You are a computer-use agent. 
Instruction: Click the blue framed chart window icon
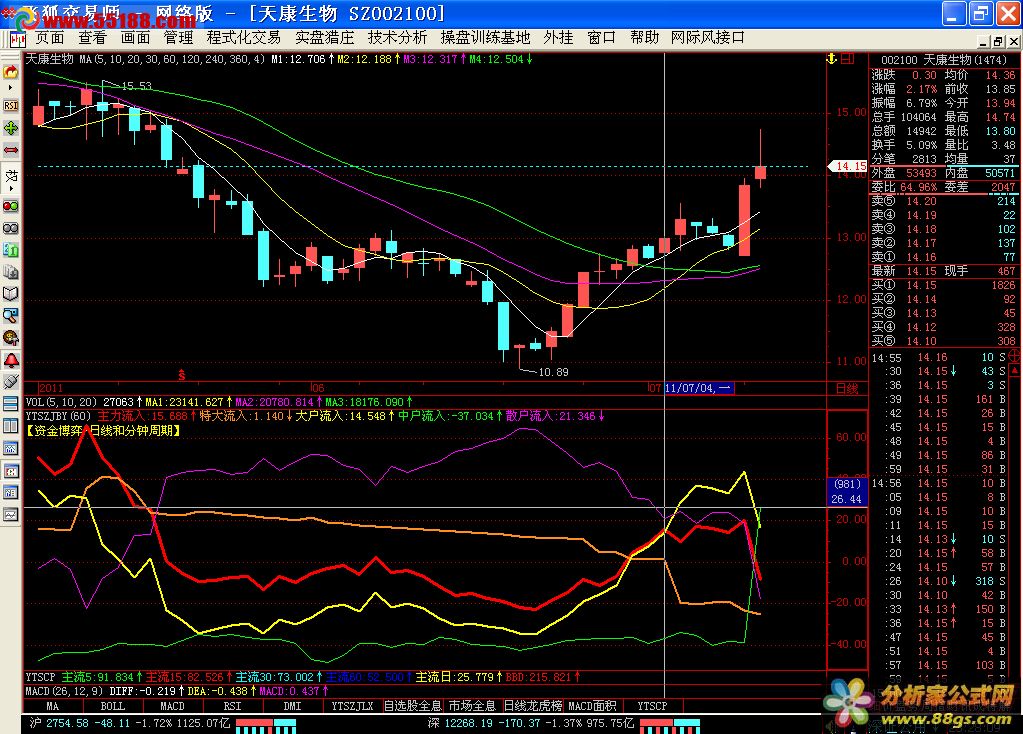click(x=10, y=449)
